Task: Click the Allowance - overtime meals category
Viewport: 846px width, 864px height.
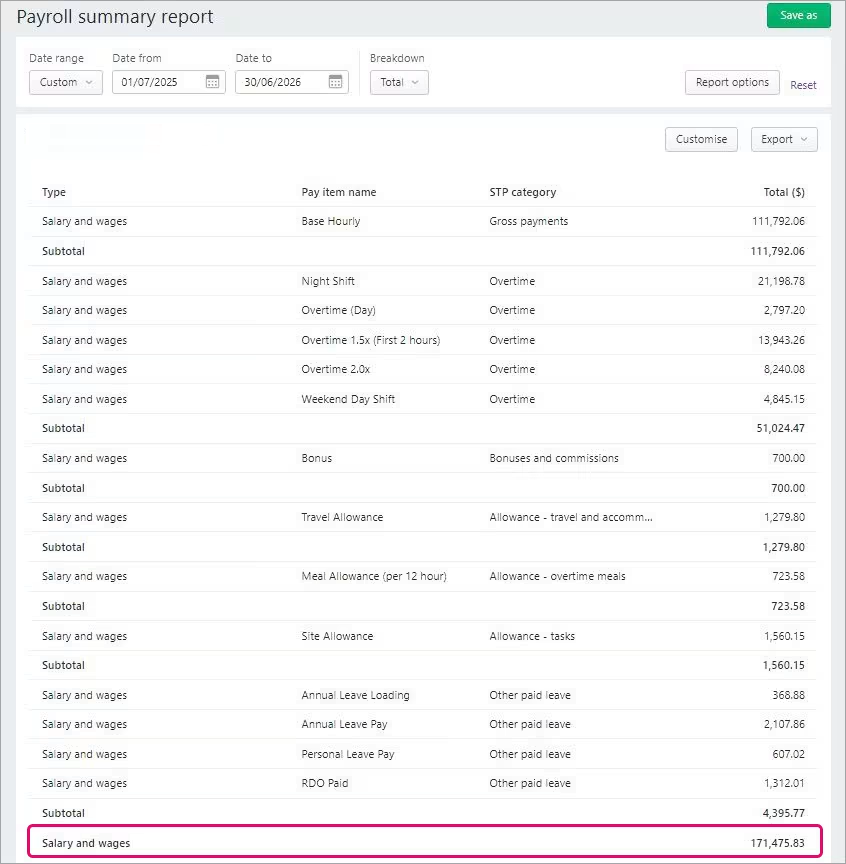Action: coord(557,576)
